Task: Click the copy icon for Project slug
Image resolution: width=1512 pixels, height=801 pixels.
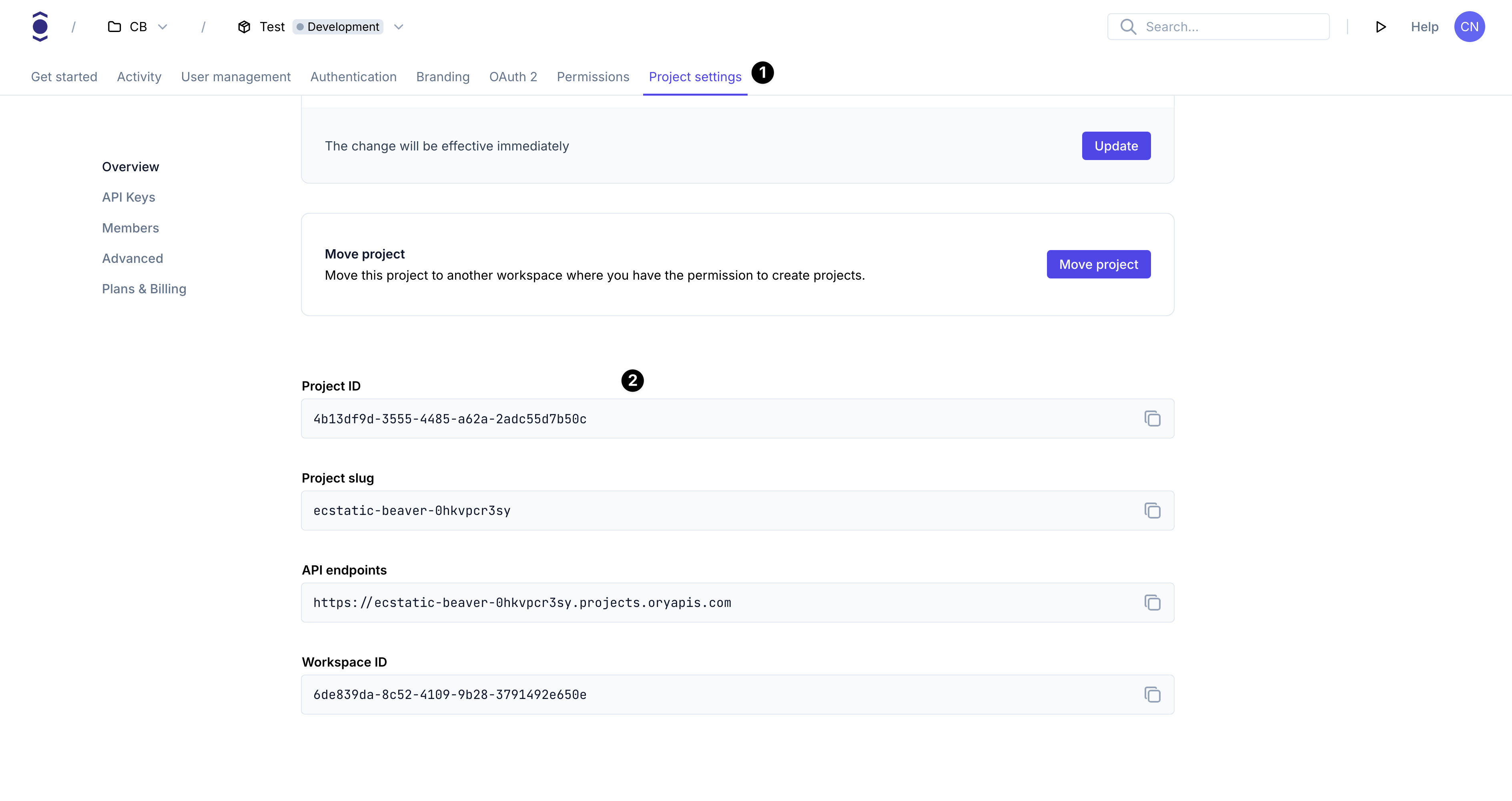Action: [x=1152, y=510]
